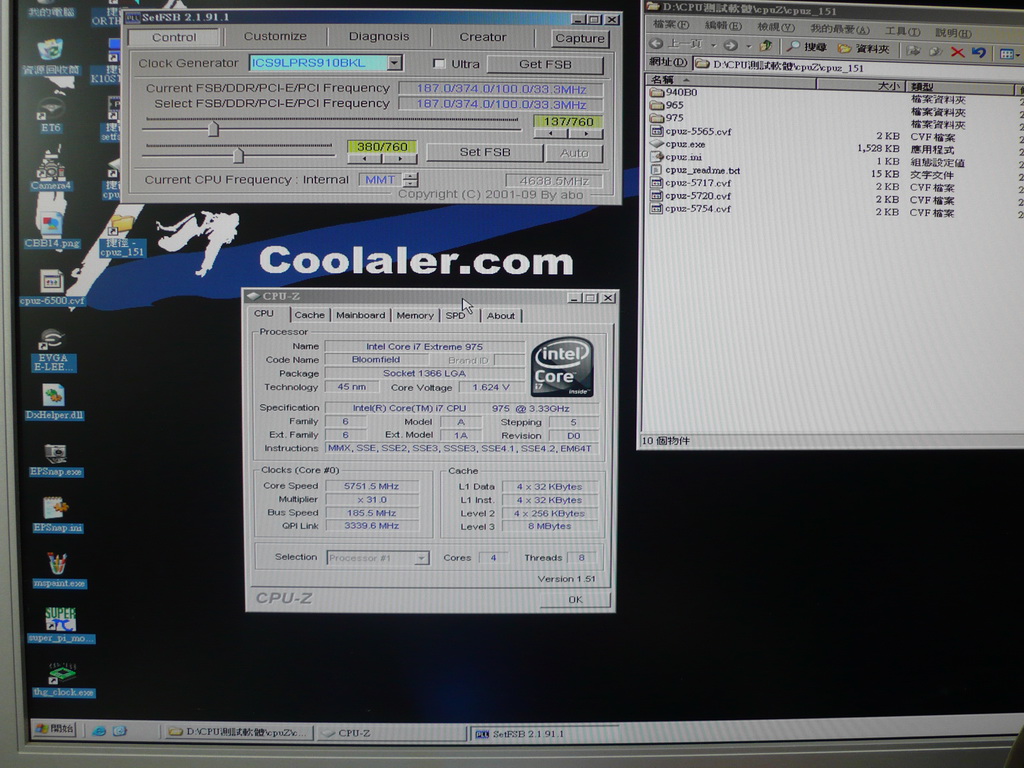Click the Intel Core i7 logo

562,366
